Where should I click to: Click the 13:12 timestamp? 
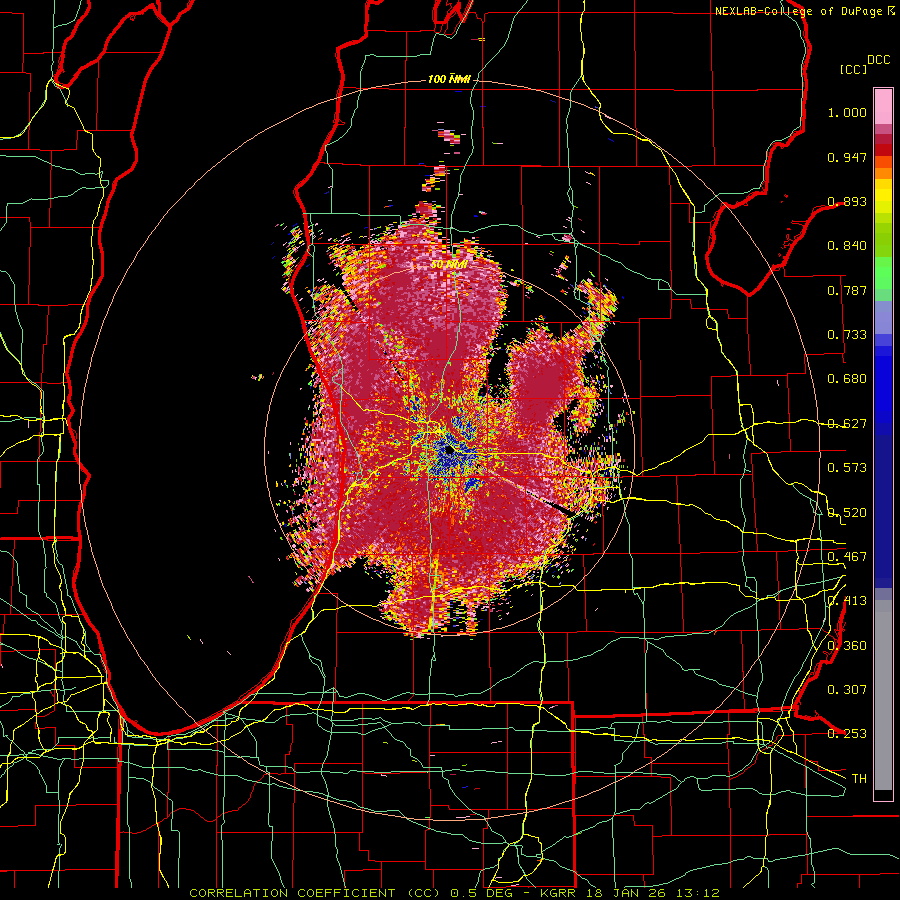(697, 893)
